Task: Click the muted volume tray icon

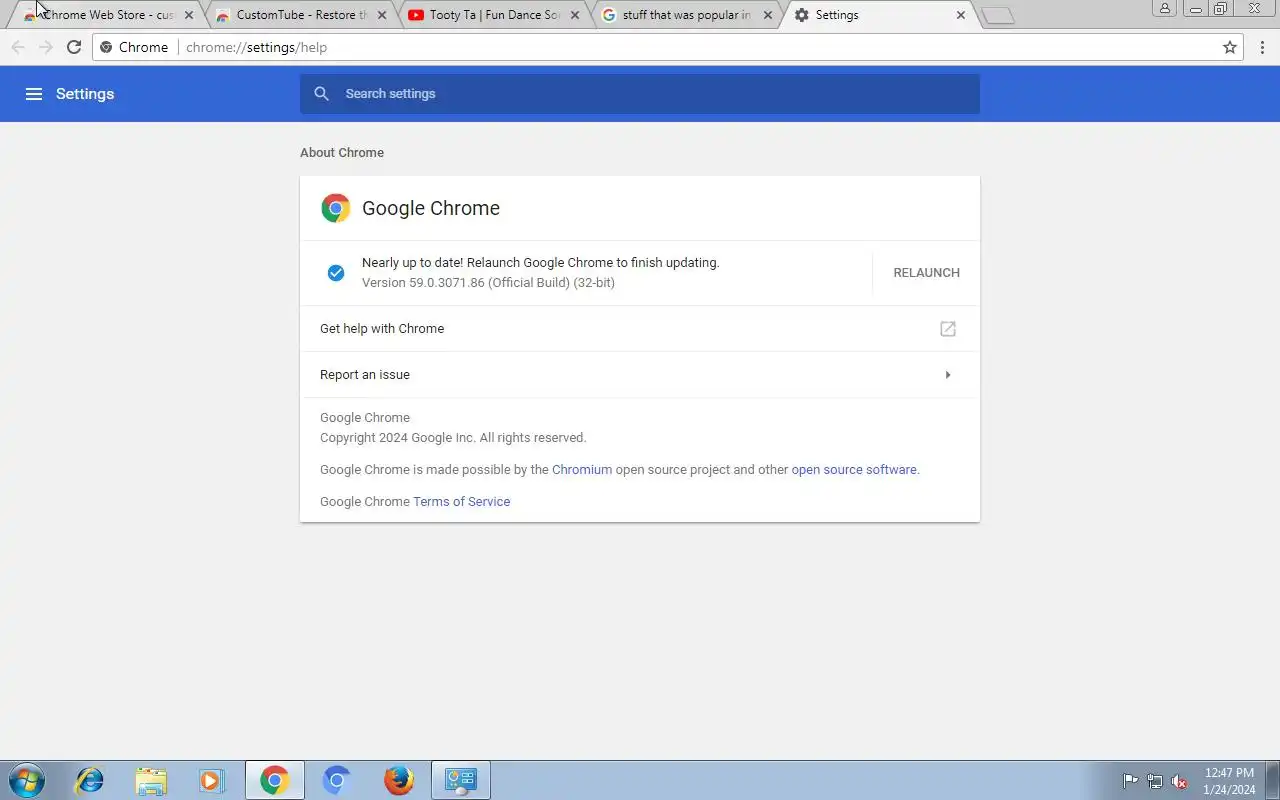Action: pos(1180,781)
